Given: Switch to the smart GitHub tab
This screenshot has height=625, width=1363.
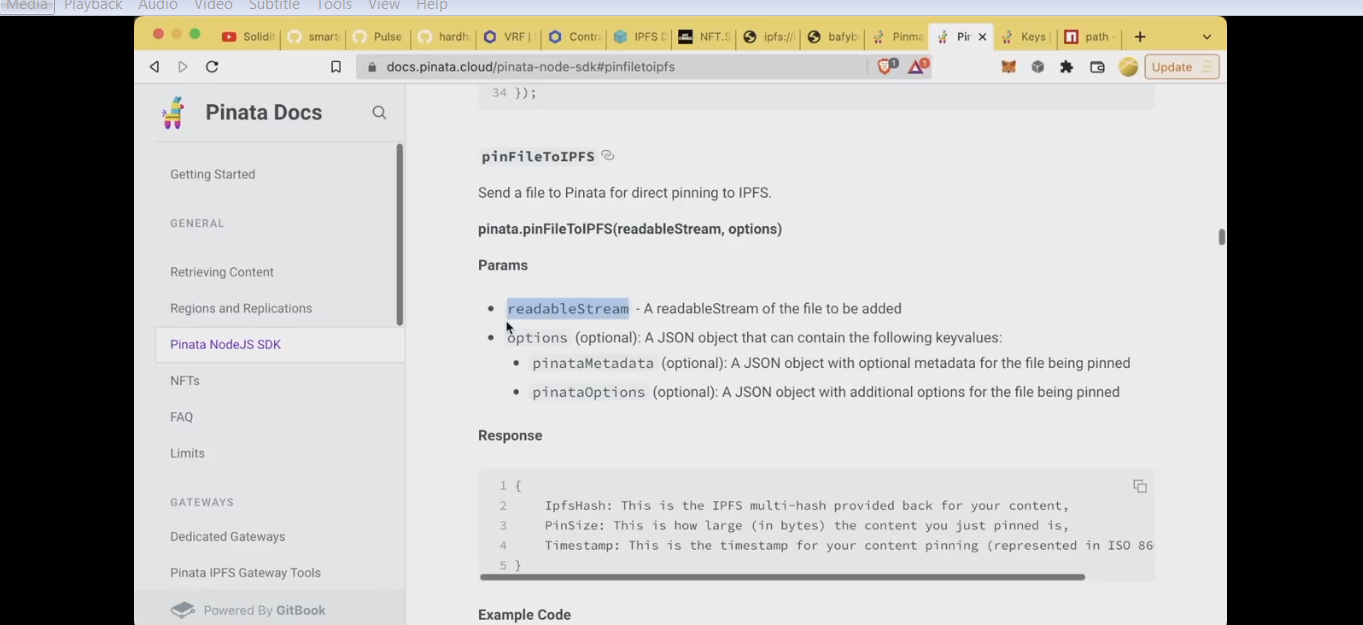Looking at the screenshot, I should pyautogui.click(x=314, y=37).
